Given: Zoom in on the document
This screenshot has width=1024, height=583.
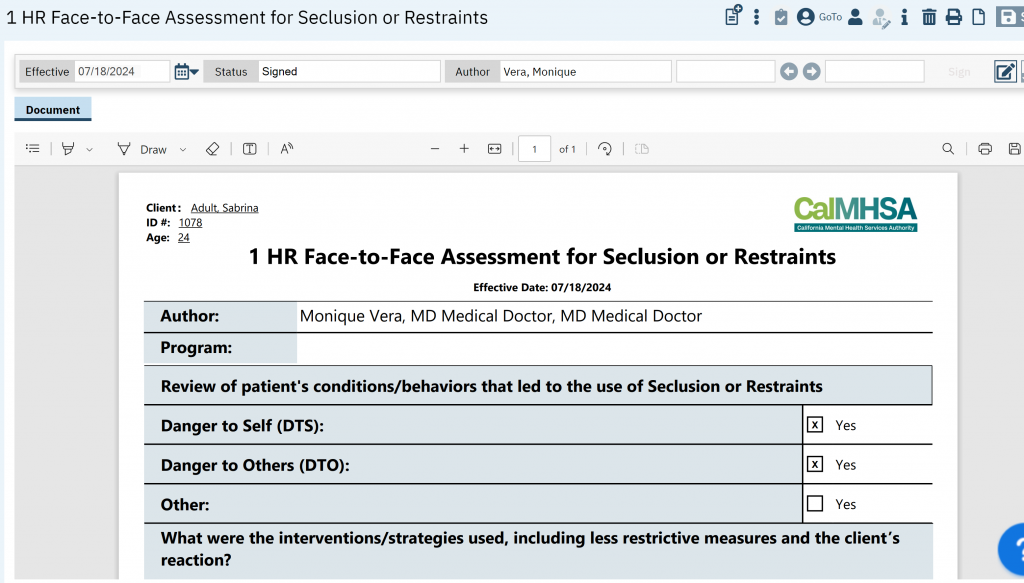Looking at the screenshot, I should 464,148.
